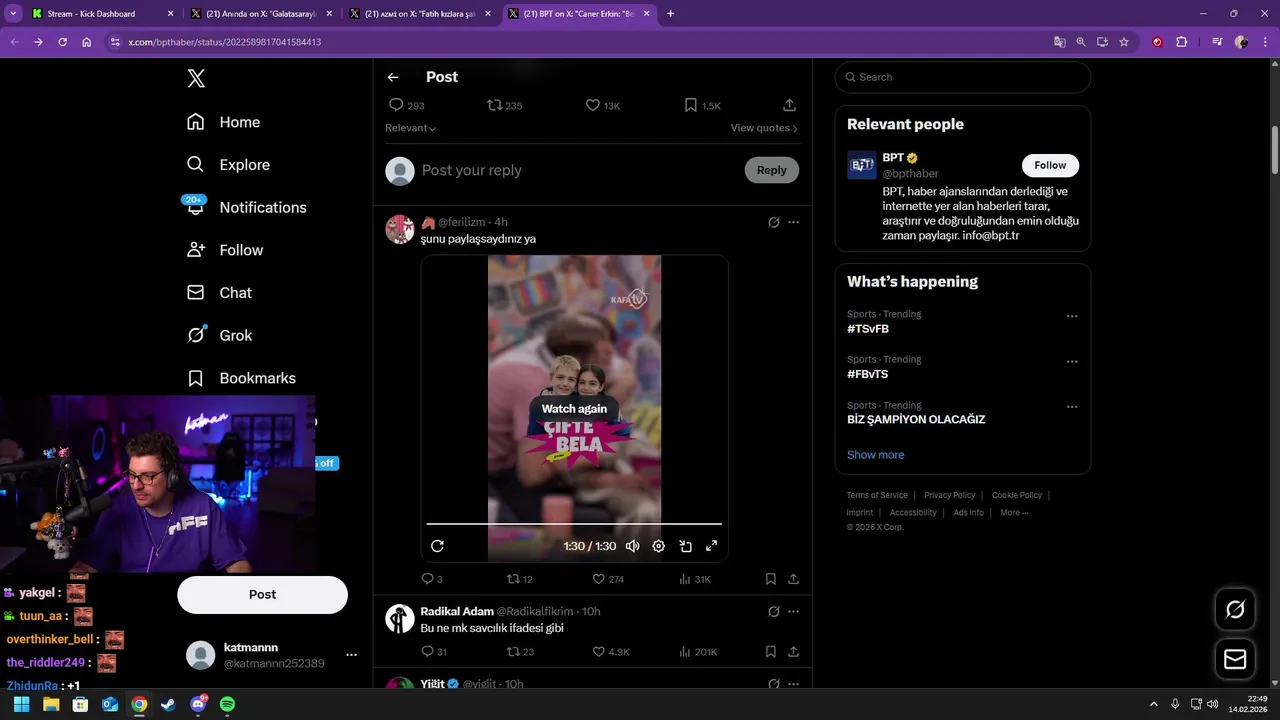The width and height of the screenshot is (1280, 720).
Task: Open the floating Grok button
Action: point(1235,609)
